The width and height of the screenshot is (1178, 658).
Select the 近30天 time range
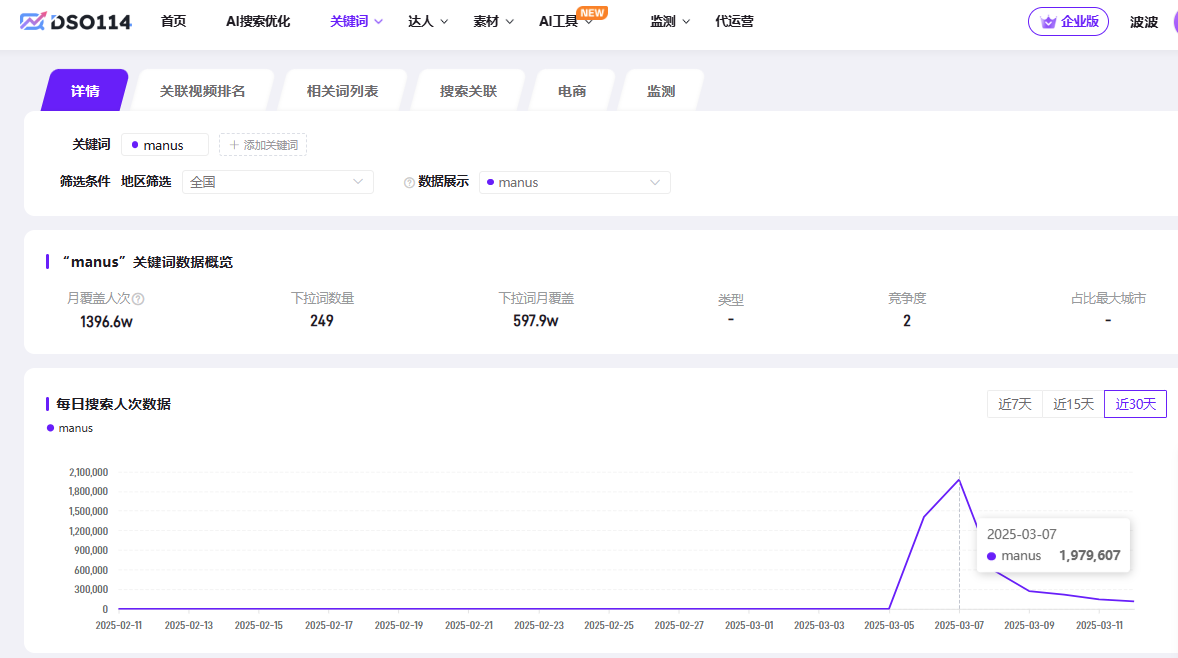pos(1135,404)
